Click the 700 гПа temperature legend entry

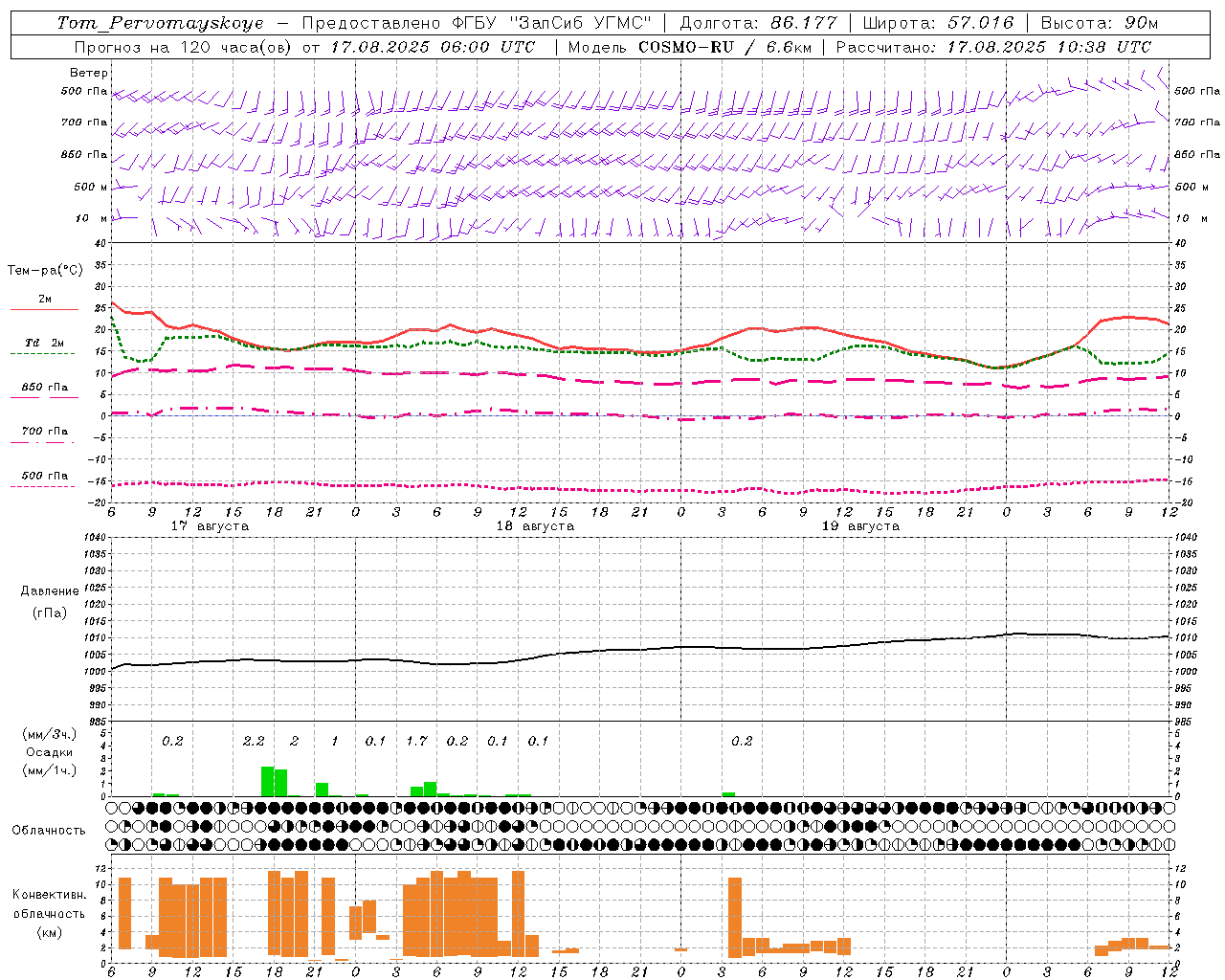click(x=45, y=431)
